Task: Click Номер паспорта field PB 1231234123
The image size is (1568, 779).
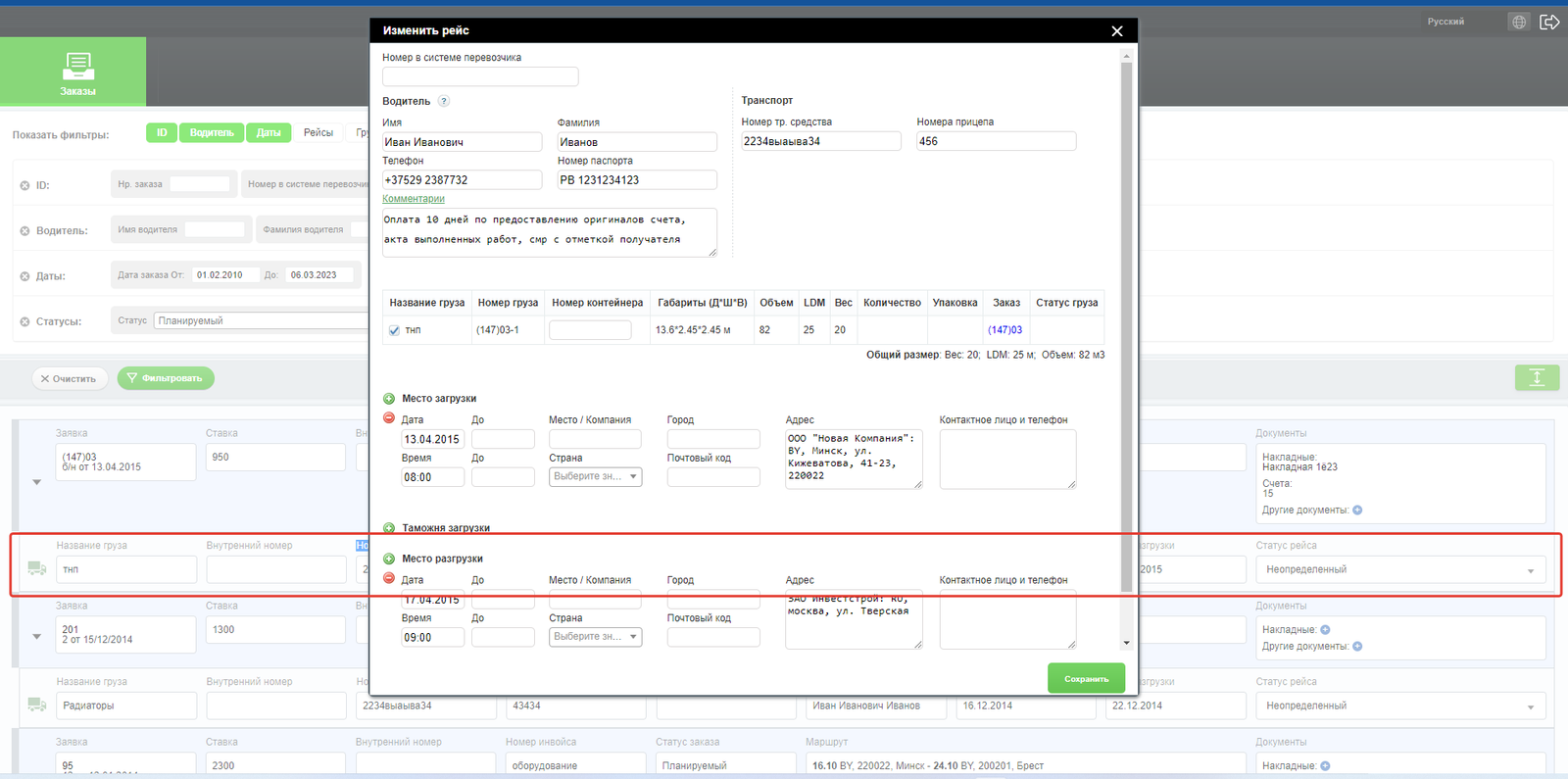Action: [637, 180]
